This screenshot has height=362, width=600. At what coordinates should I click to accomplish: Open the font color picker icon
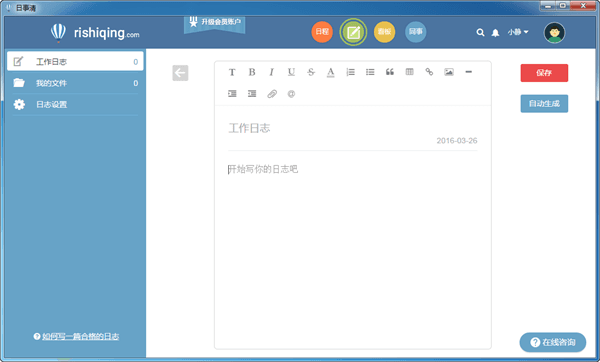[331, 72]
